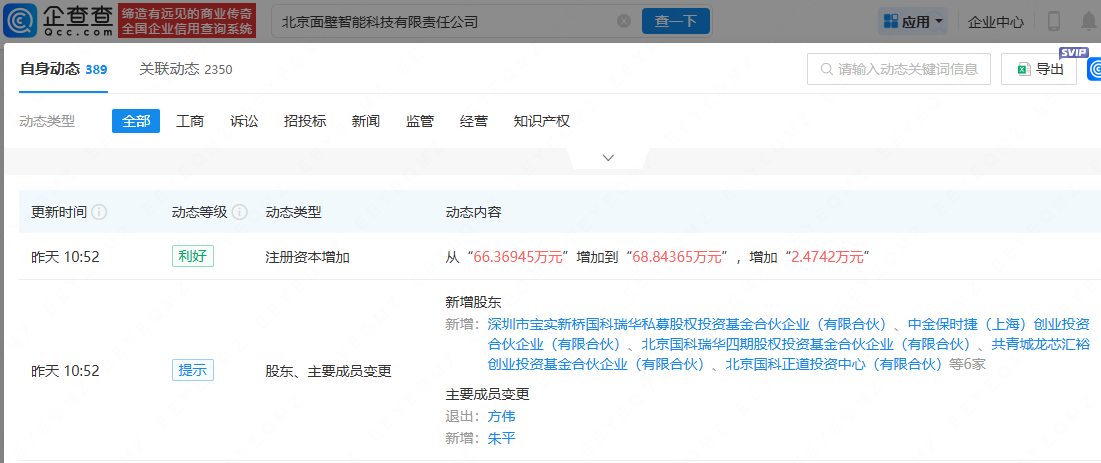
Task: Select the 自身动态 tab
Action: pos(63,69)
